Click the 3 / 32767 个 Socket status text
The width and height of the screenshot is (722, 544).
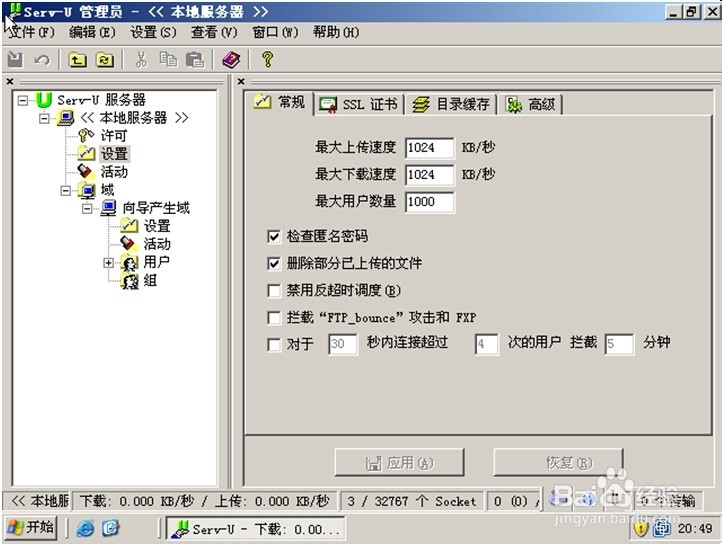411,501
